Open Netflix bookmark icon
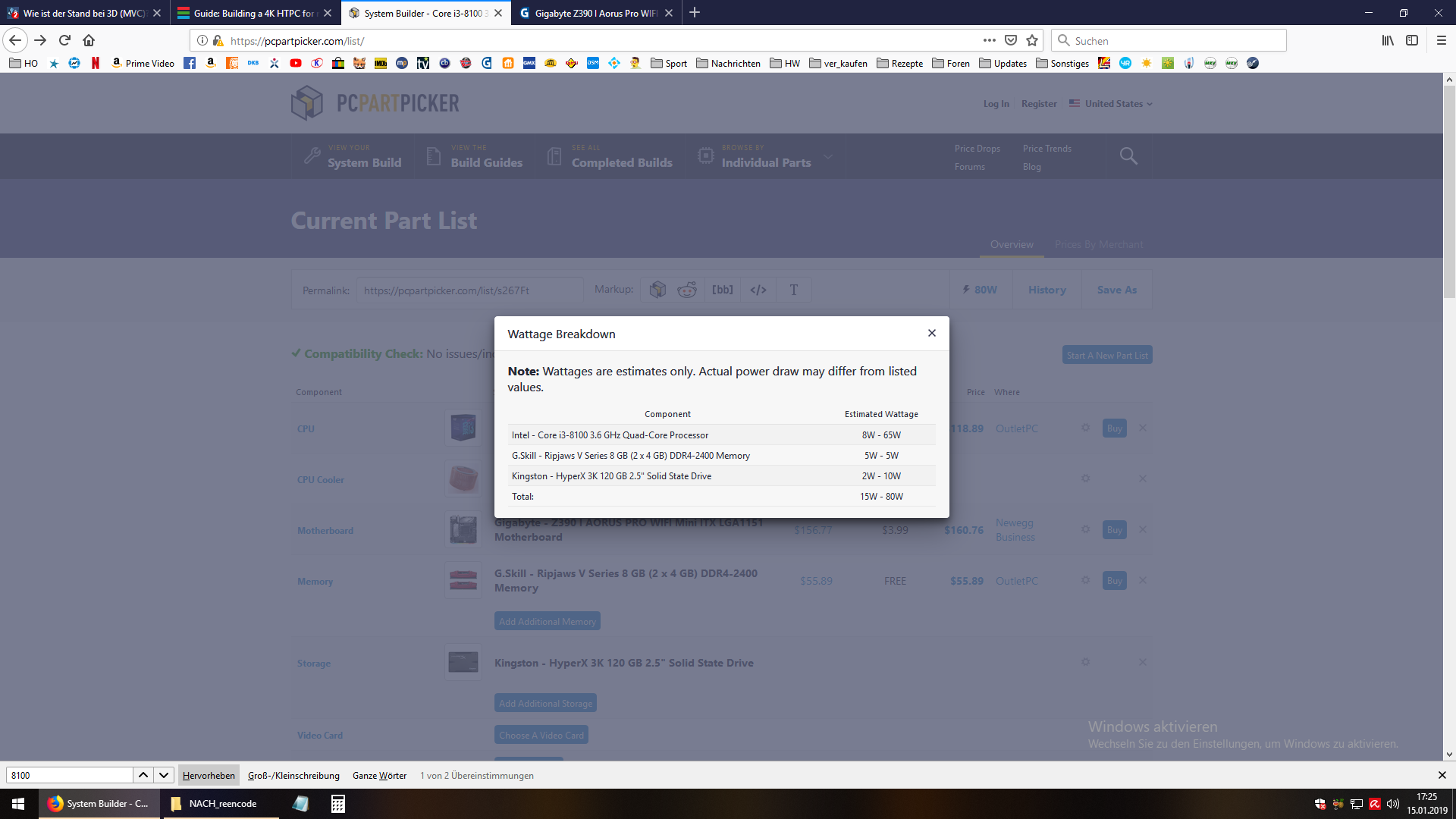The image size is (1456, 819). coord(96,63)
